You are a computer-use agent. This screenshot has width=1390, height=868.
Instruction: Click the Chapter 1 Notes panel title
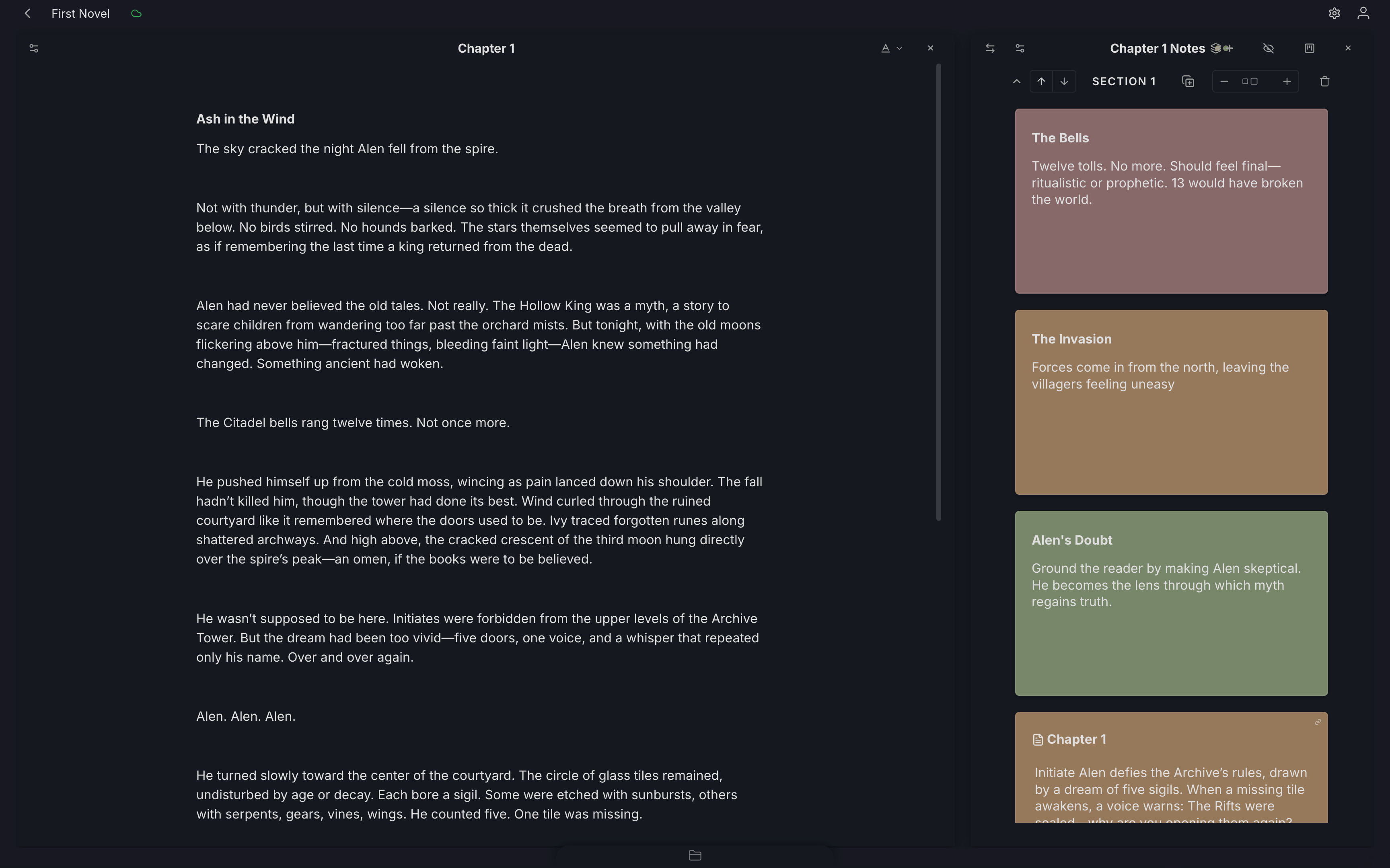[1157, 48]
